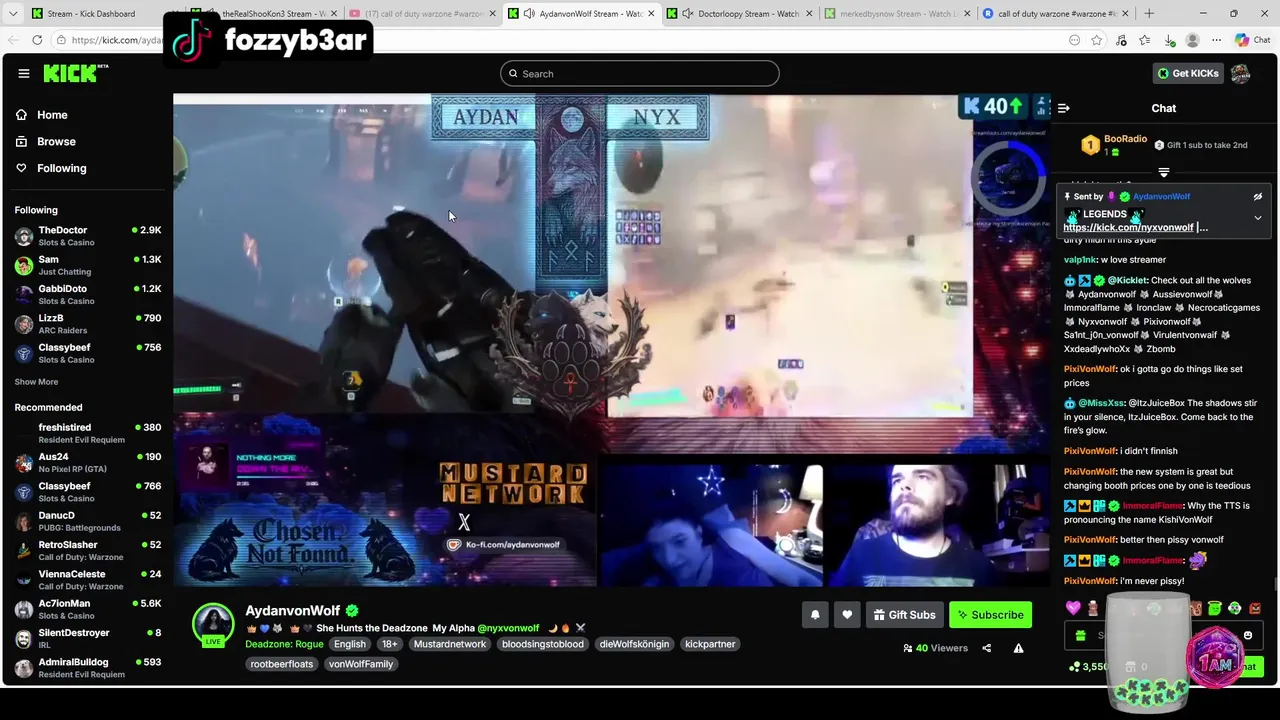1280x720 pixels.
Task: Expand pinned message chevron
Action: pos(1258,217)
